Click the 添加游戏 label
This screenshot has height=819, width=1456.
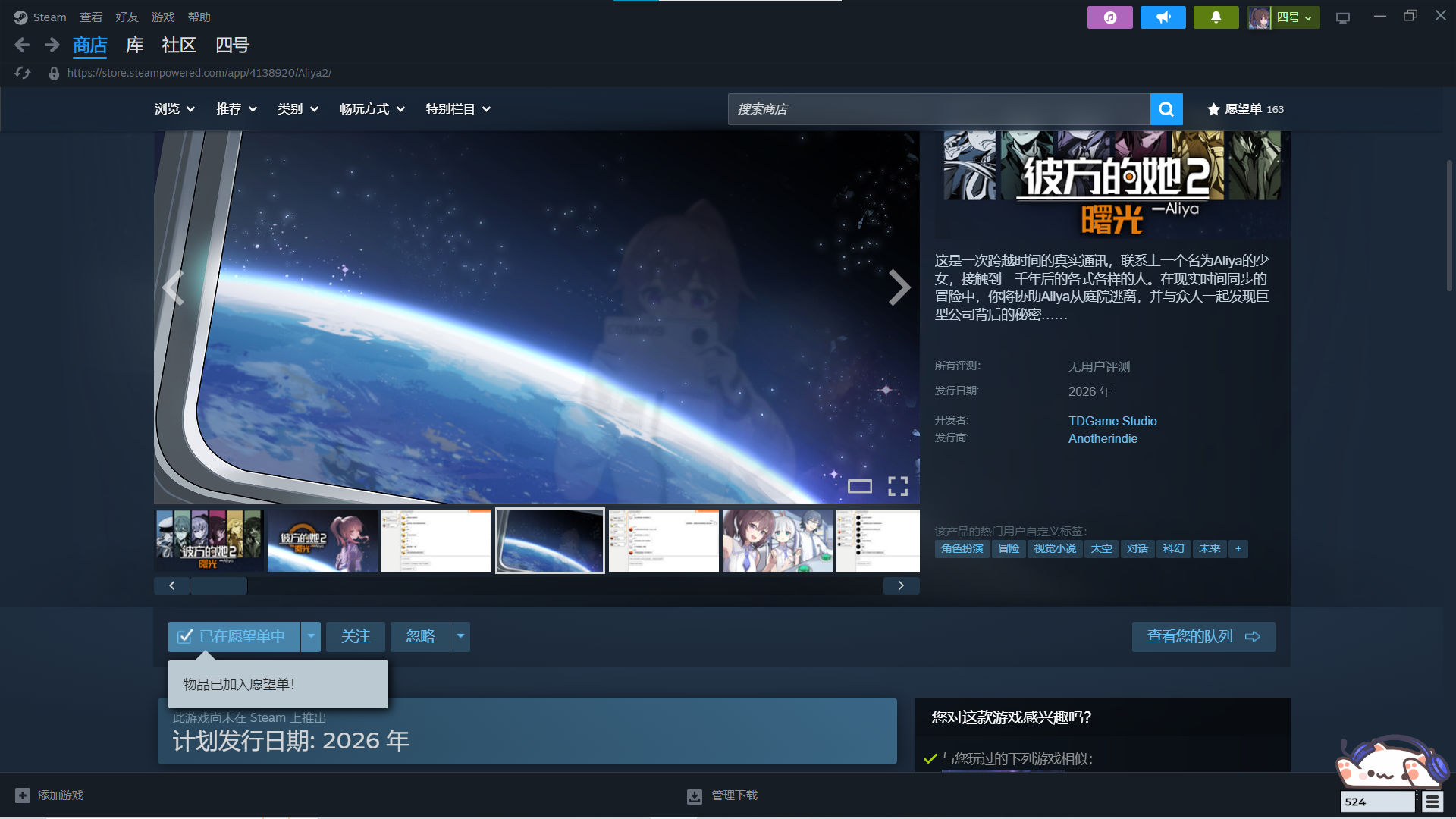(x=61, y=795)
